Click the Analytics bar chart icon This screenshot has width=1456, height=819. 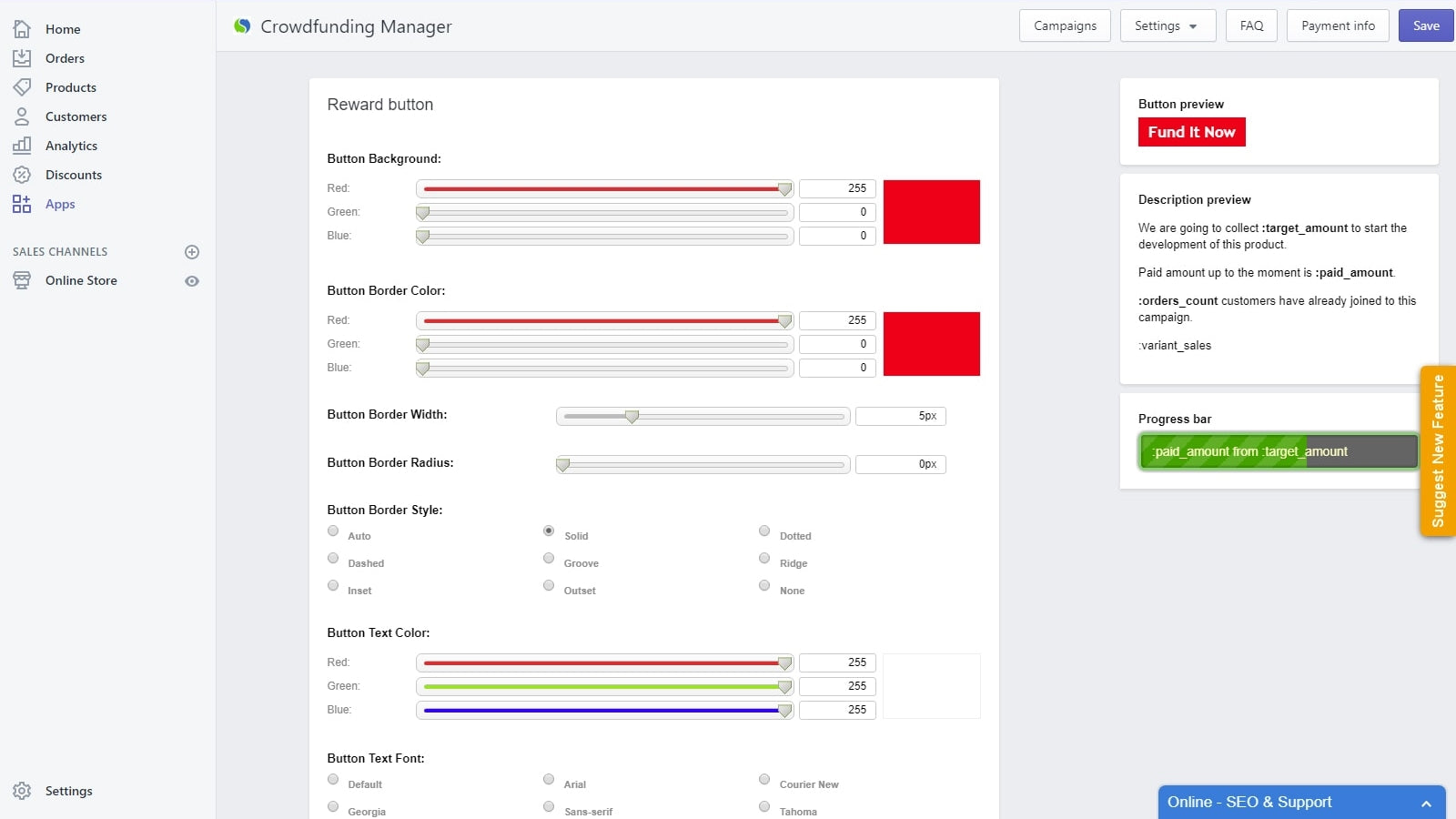[22, 146]
